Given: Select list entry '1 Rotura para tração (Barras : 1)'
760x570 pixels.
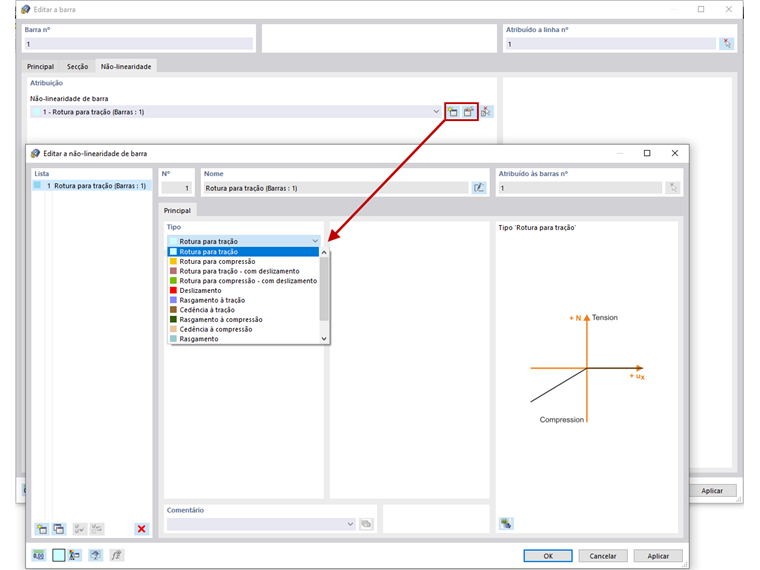Looking at the screenshot, I should point(92,186).
